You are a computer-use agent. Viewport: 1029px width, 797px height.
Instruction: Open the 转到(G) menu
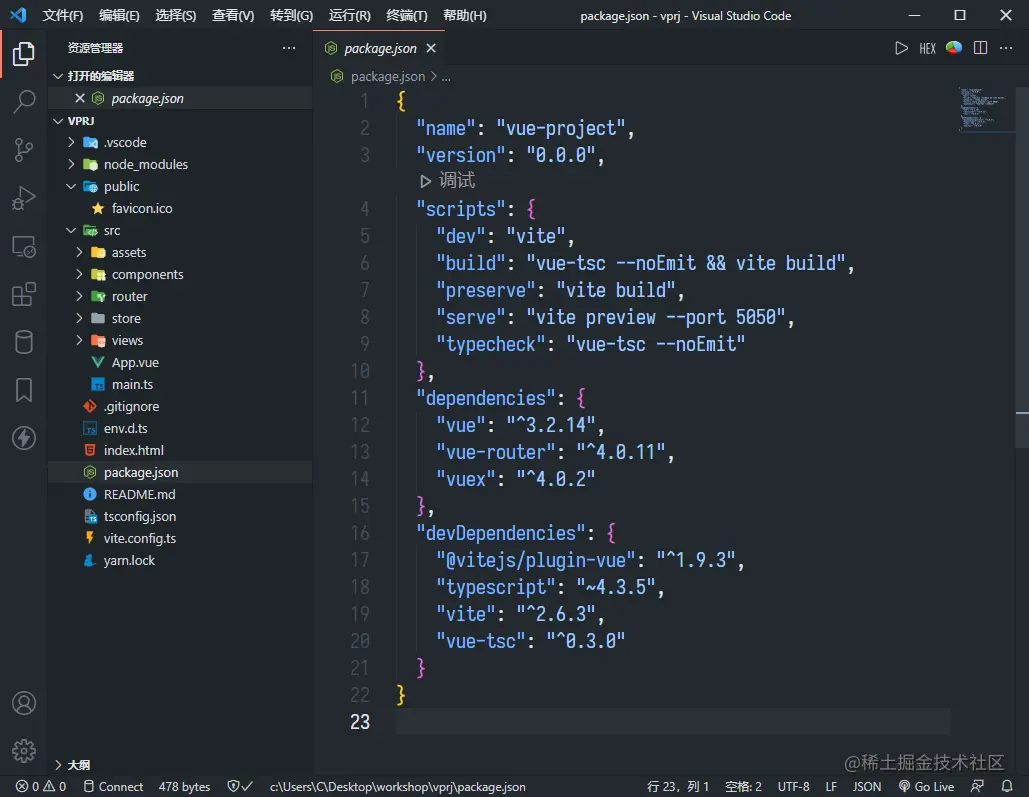click(x=291, y=15)
